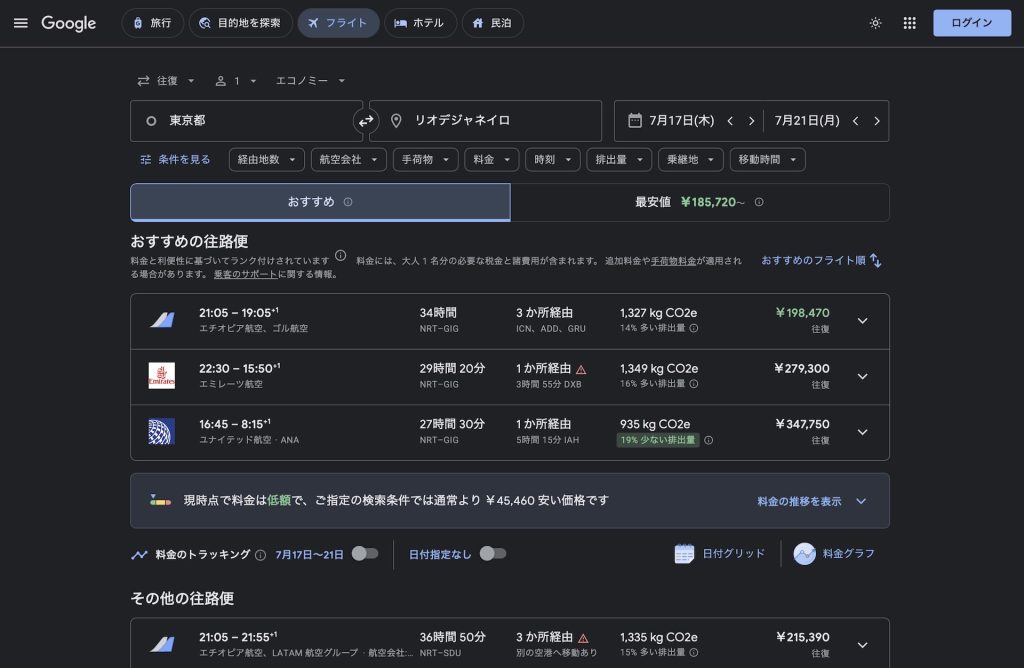Image resolution: width=1024 pixels, height=668 pixels.
Task: Open the 航空会社 filter dropdown
Action: pos(348,160)
